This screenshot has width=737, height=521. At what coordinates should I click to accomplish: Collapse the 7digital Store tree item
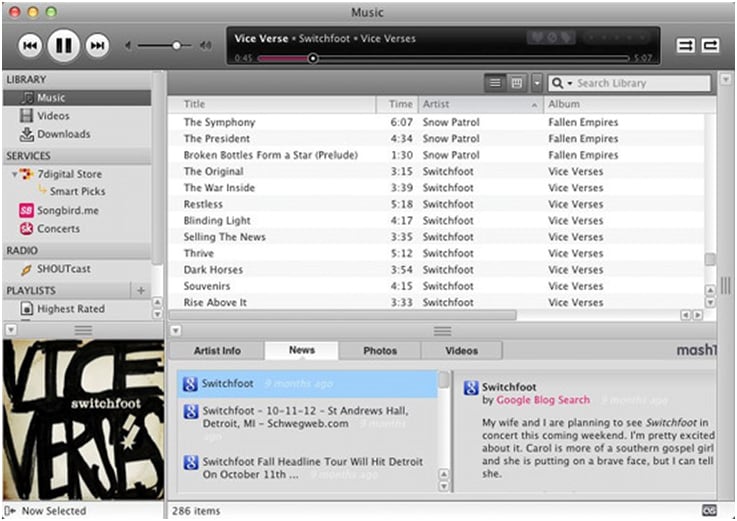point(15,174)
